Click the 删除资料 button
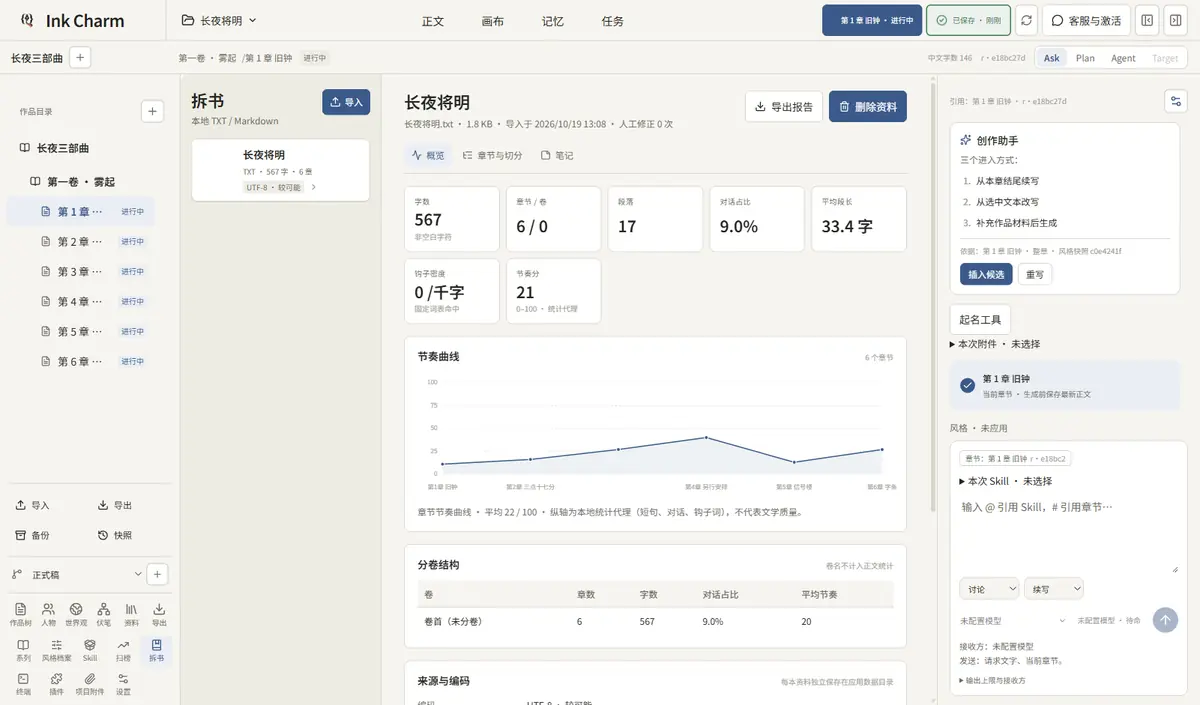Viewport: 1200px width, 705px height. coord(868,106)
